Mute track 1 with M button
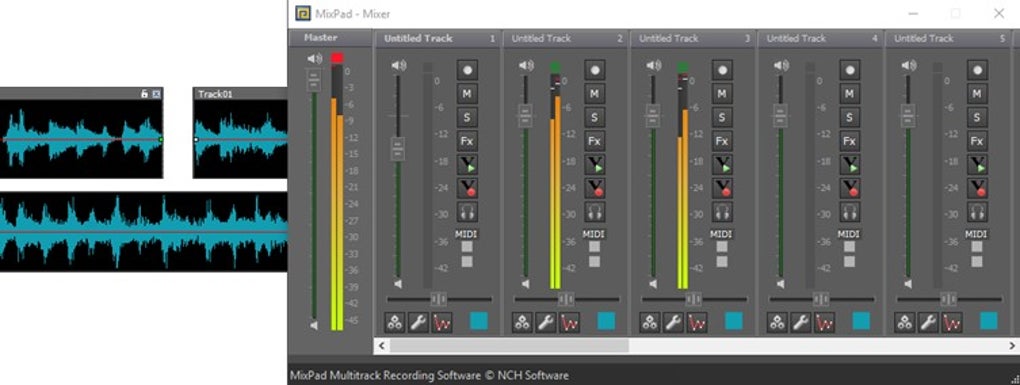This screenshot has height=385, width=1020. [467, 94]
